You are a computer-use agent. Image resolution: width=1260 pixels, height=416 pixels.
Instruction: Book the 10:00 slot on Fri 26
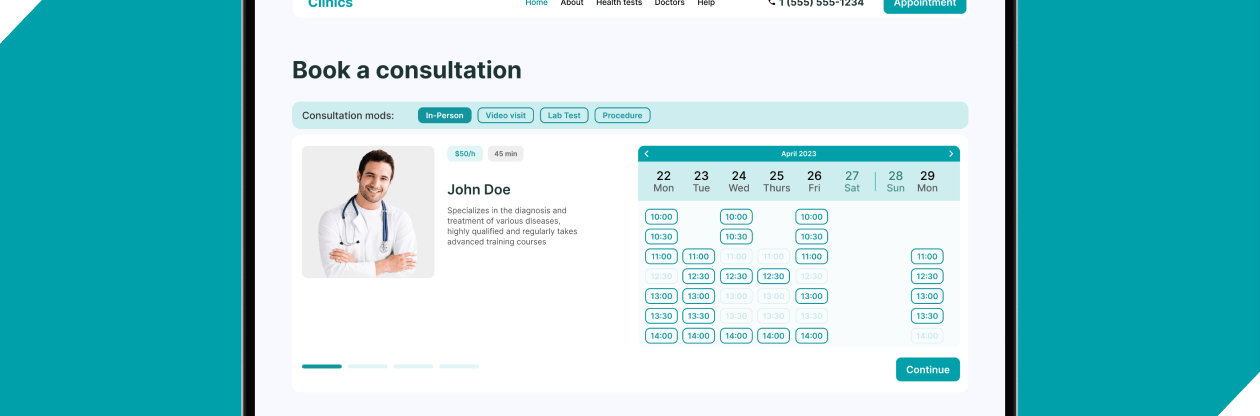coord(811,217)
